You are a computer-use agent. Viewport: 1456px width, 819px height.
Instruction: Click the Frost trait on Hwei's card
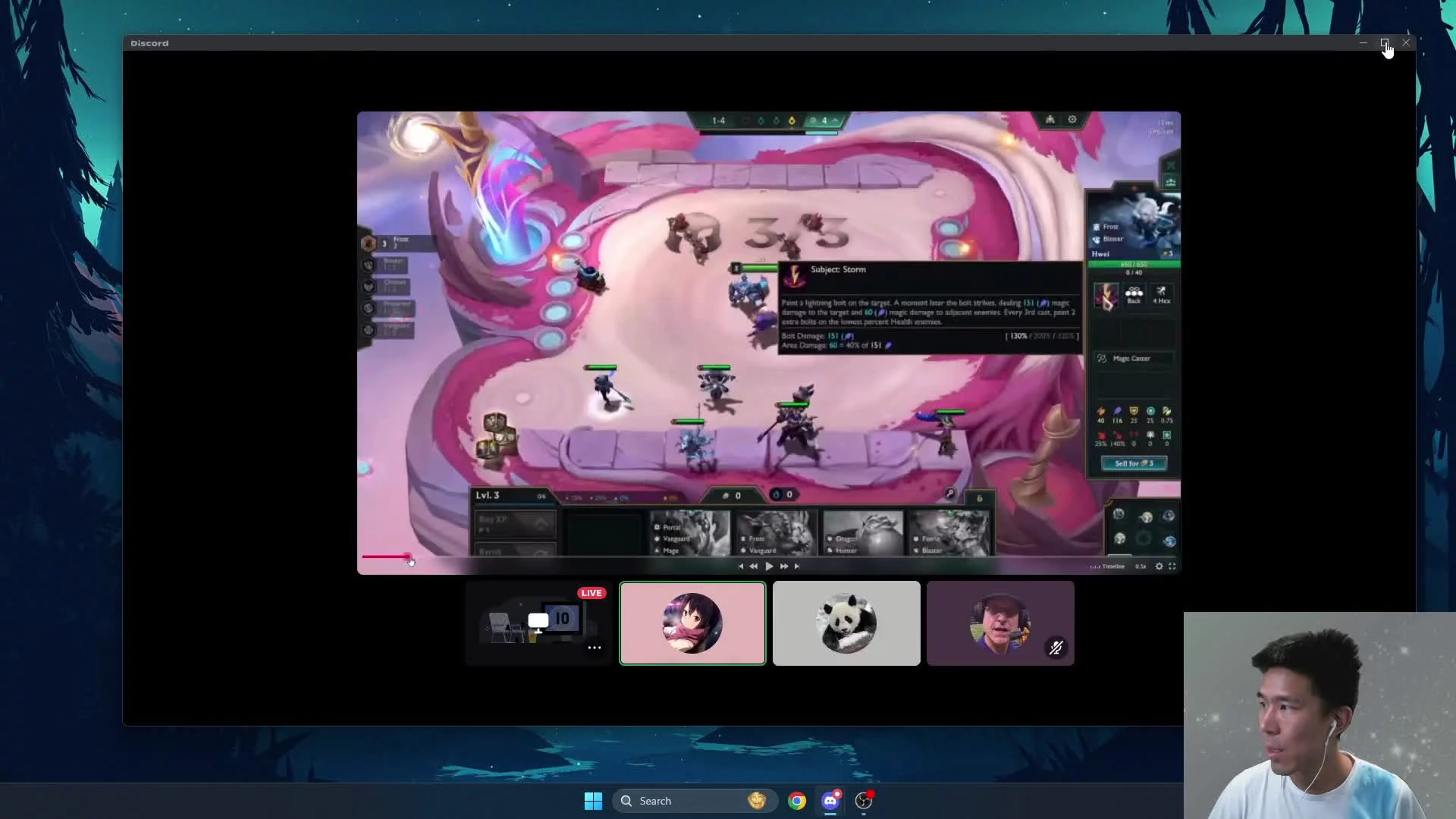pos(1106,227)
